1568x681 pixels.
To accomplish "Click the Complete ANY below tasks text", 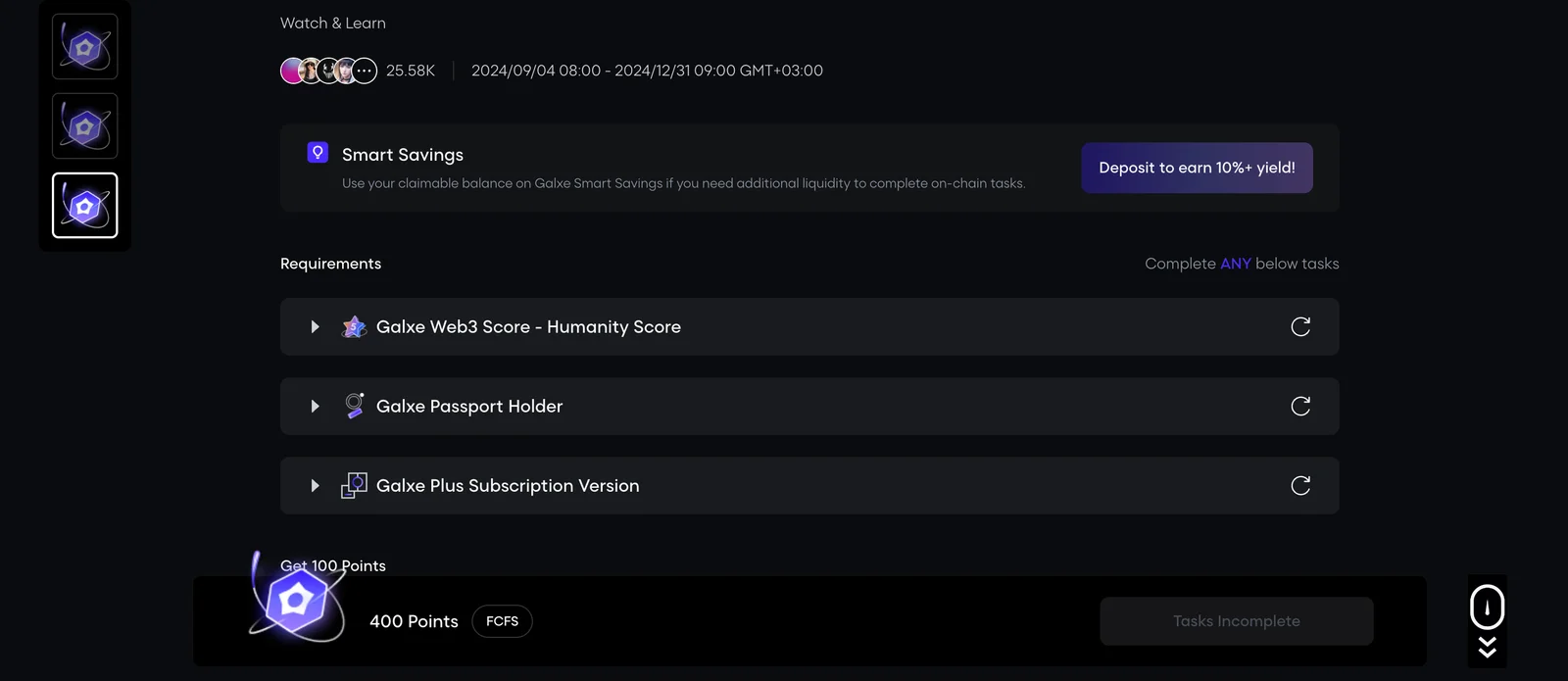I will tap(1242, 264).
